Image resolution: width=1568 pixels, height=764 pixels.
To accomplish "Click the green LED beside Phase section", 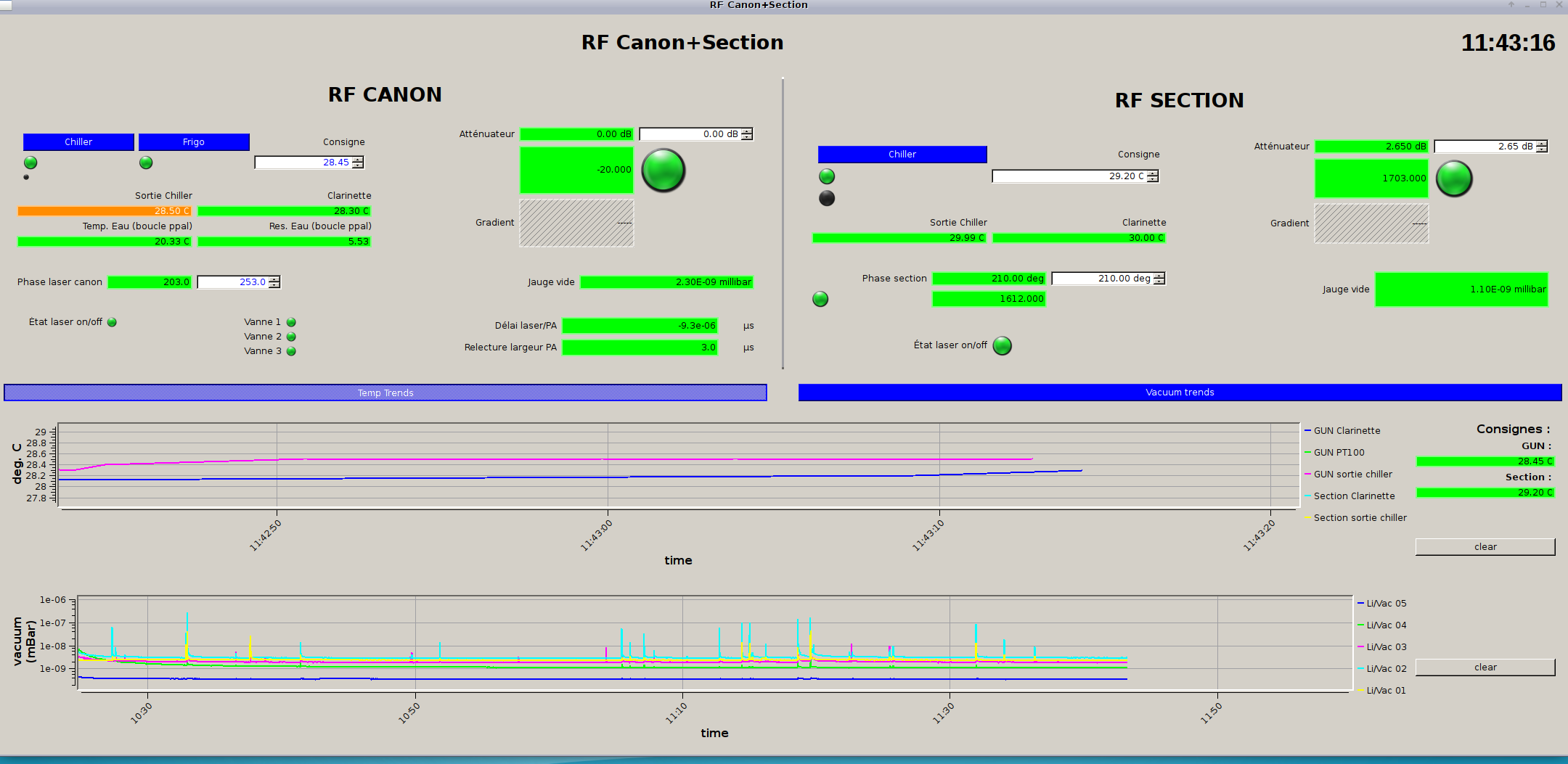I will (x=820, y=299).
